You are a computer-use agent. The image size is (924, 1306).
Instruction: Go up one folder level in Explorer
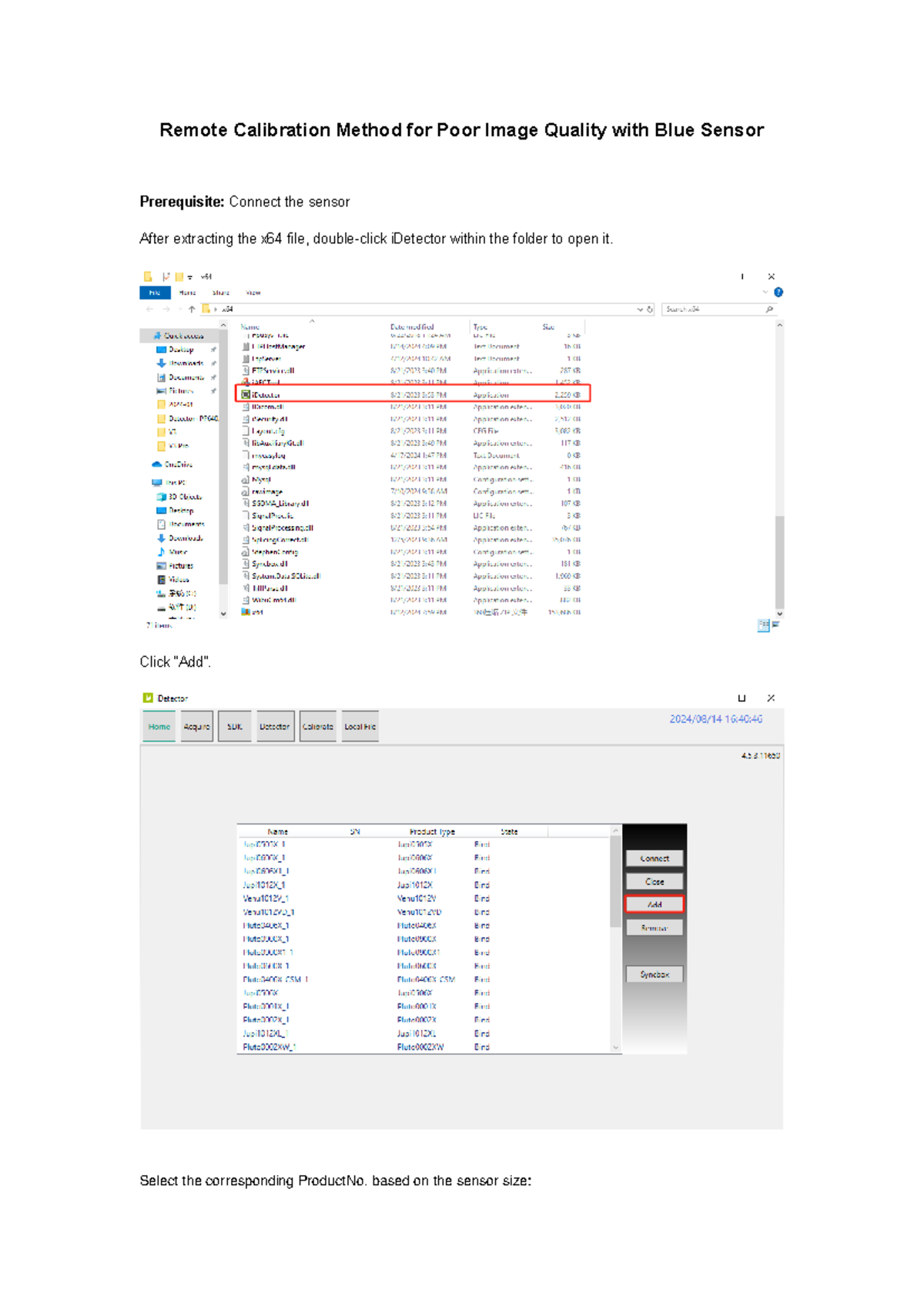tap(192, 310)
